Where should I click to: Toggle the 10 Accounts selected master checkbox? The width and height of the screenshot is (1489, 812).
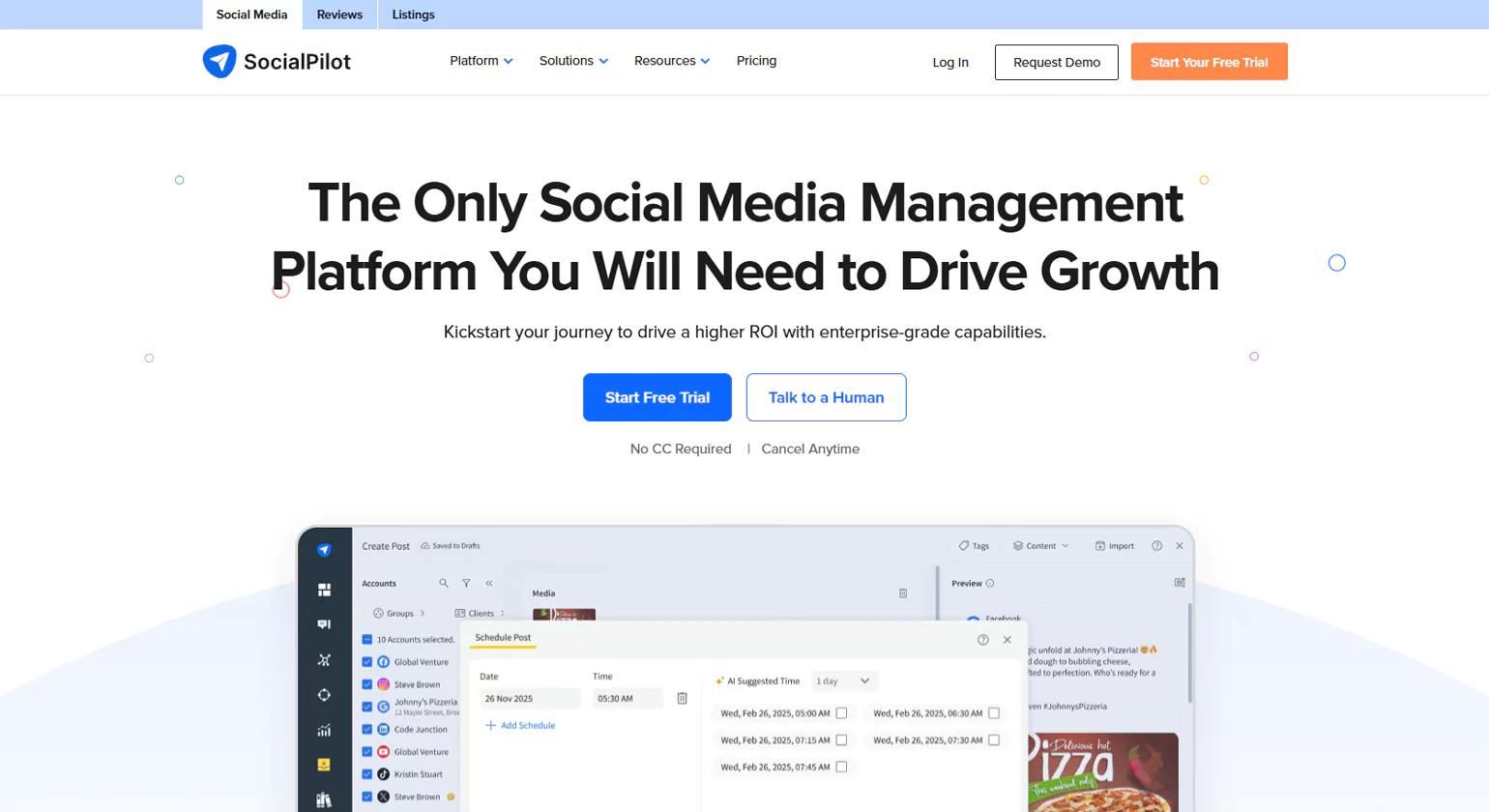pos(368,639)
